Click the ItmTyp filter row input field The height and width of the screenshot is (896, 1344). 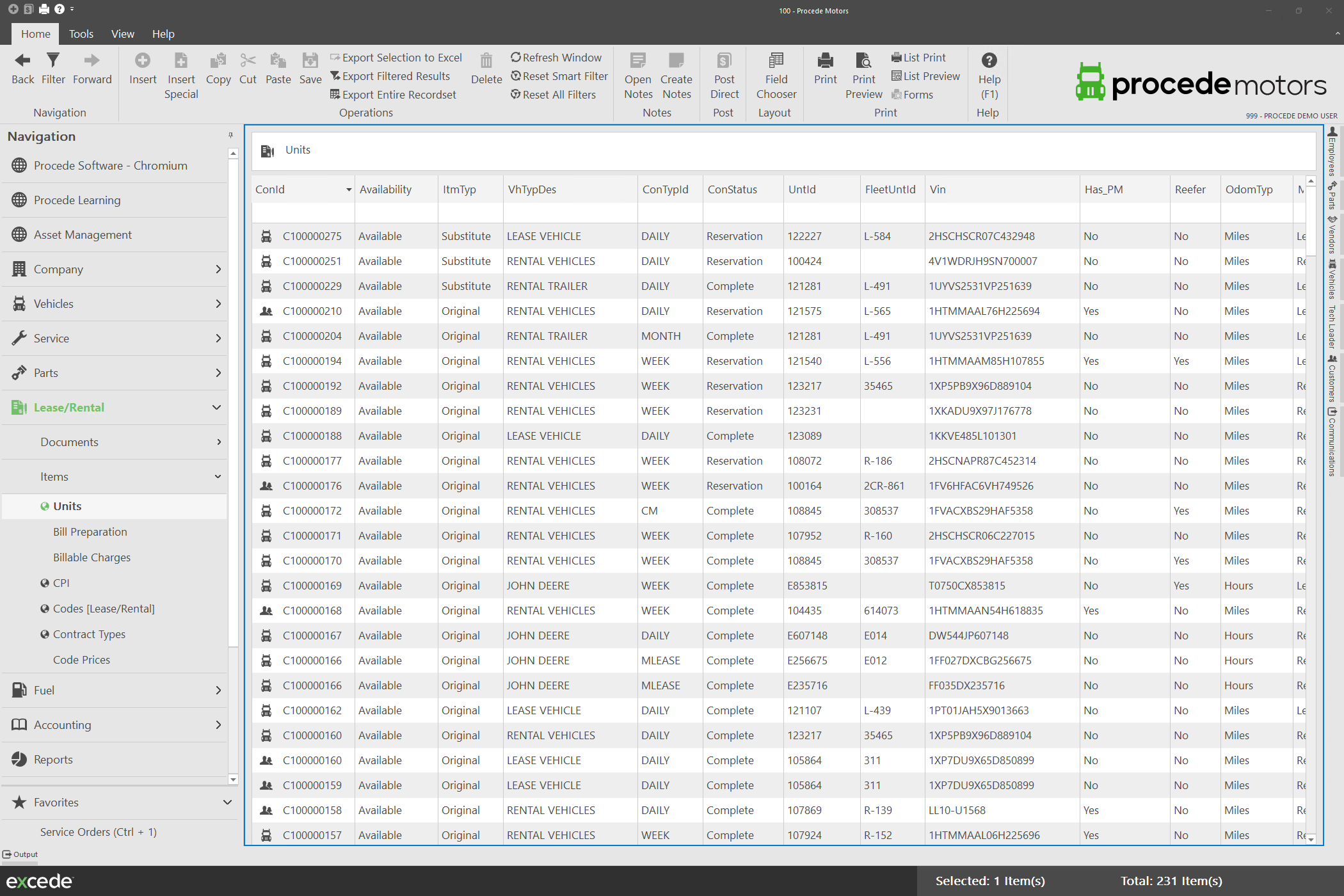click(x=470, y=213)
